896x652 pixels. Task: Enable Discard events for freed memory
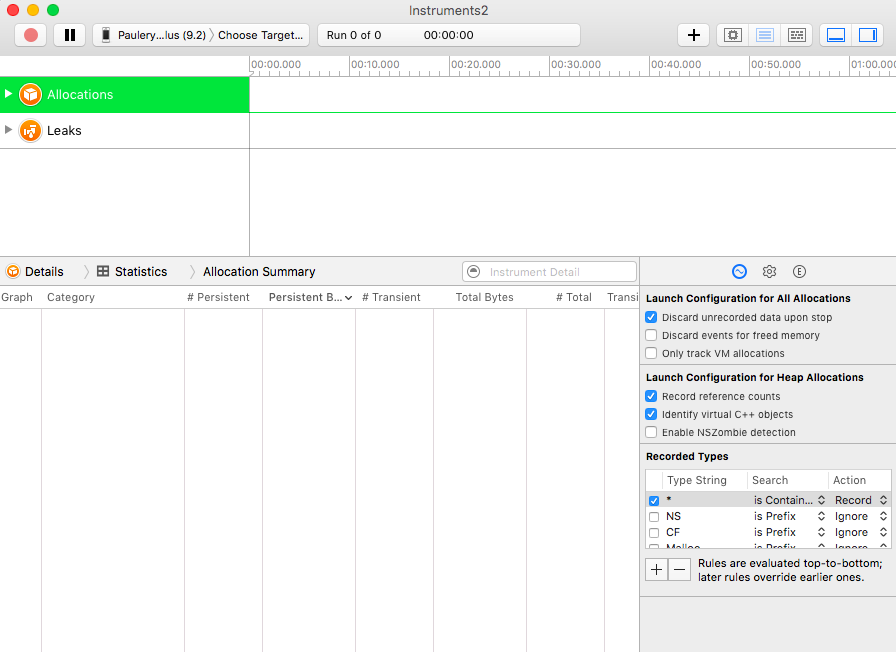coord(651,335)
